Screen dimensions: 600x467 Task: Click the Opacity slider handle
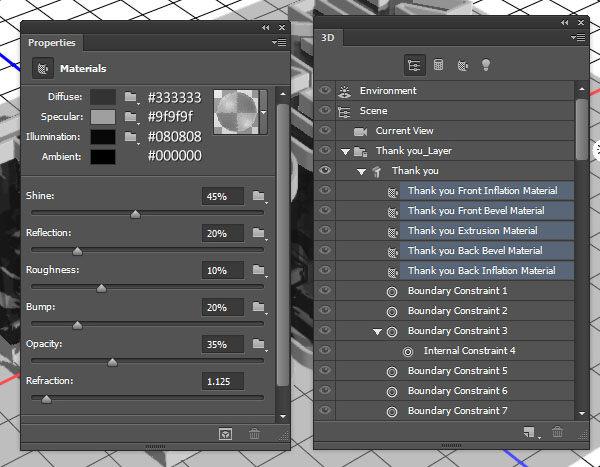(x=112, y=362)
